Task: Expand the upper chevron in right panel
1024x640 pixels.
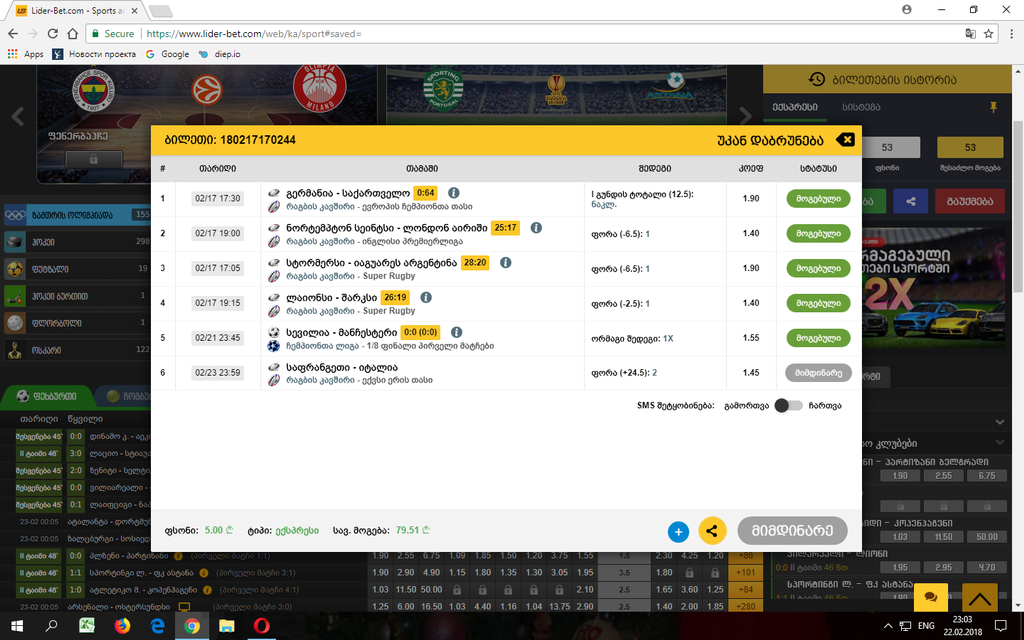Action: [x=999, y=422]
